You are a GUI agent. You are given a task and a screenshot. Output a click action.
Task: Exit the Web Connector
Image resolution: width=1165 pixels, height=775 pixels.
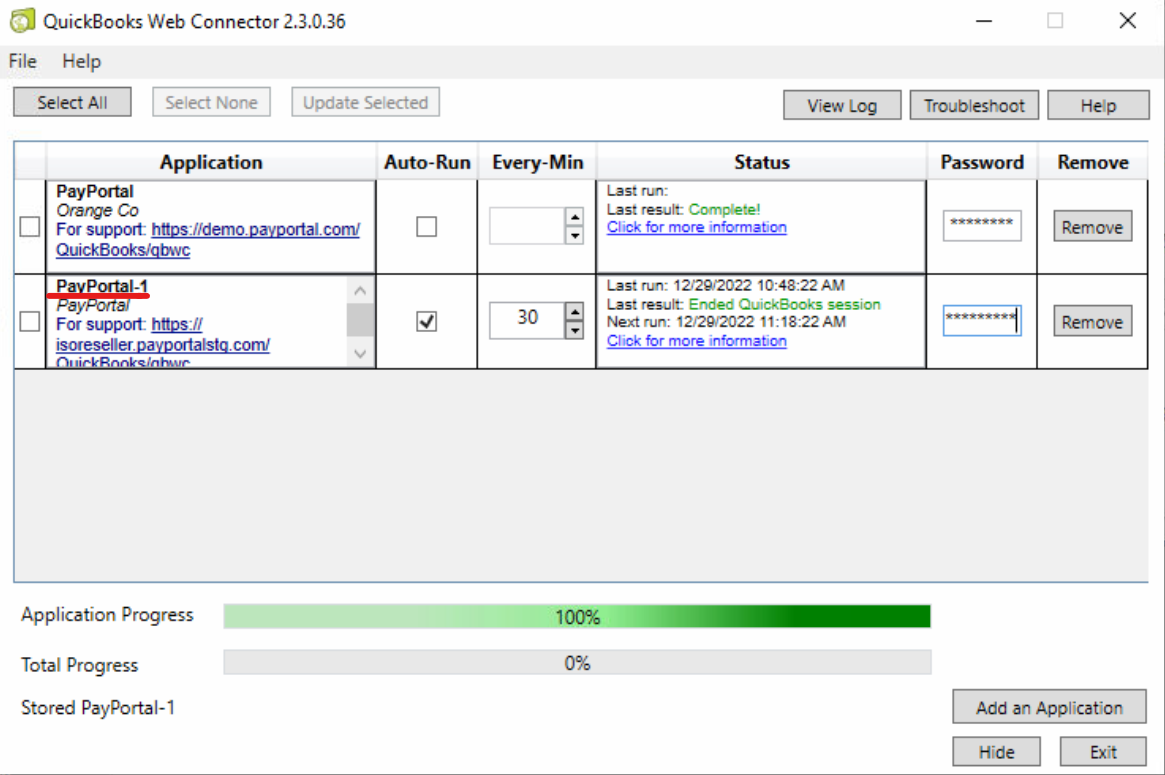click(x=1103, y=752)
